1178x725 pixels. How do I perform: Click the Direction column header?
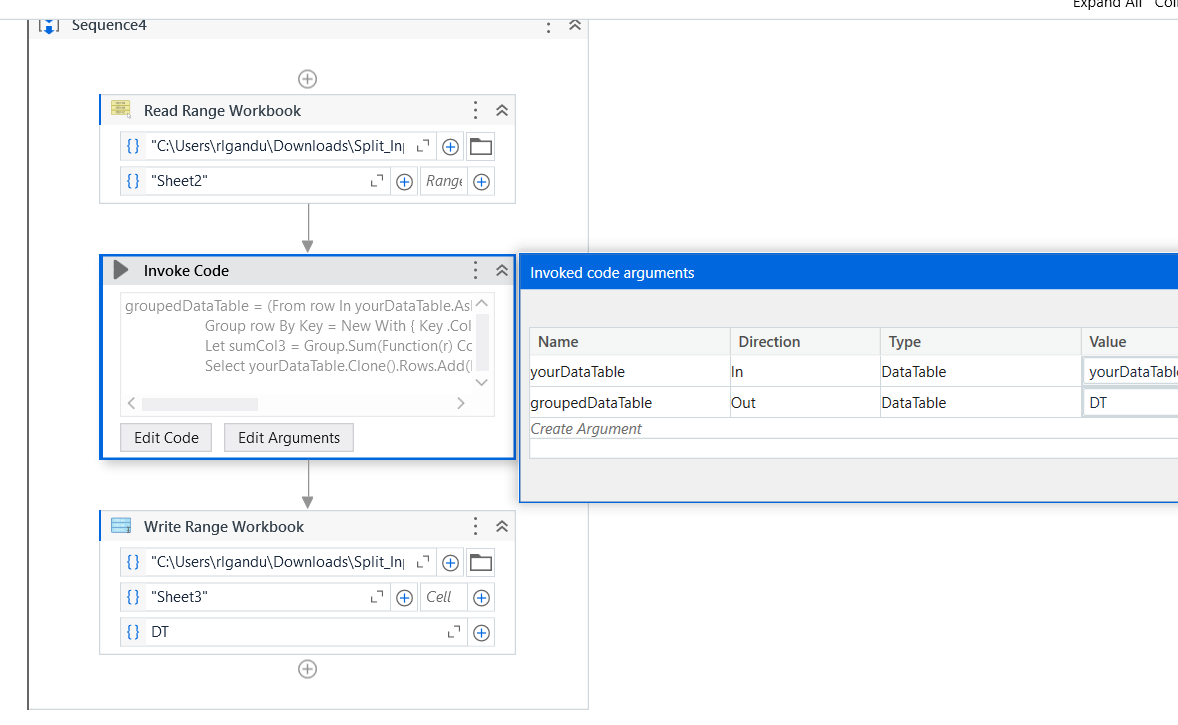pyautogui.click(x=805, y=342)
